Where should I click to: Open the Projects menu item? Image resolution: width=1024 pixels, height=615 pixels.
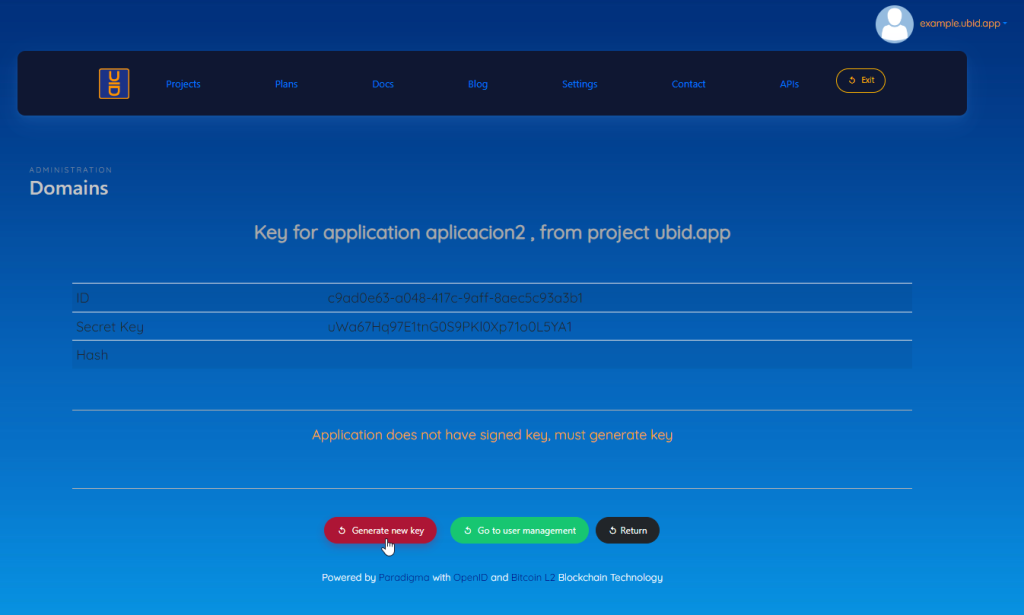(183, 84)
